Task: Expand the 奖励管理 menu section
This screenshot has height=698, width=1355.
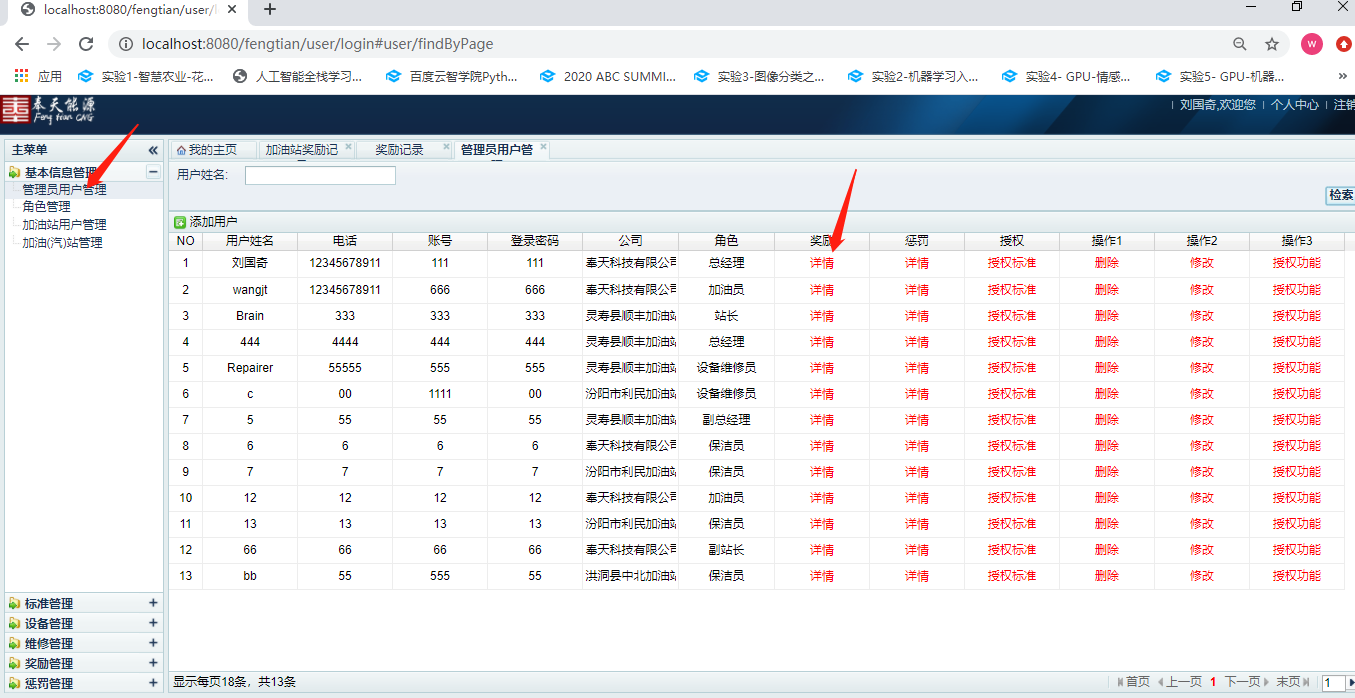Action: (x=153, y=663)
